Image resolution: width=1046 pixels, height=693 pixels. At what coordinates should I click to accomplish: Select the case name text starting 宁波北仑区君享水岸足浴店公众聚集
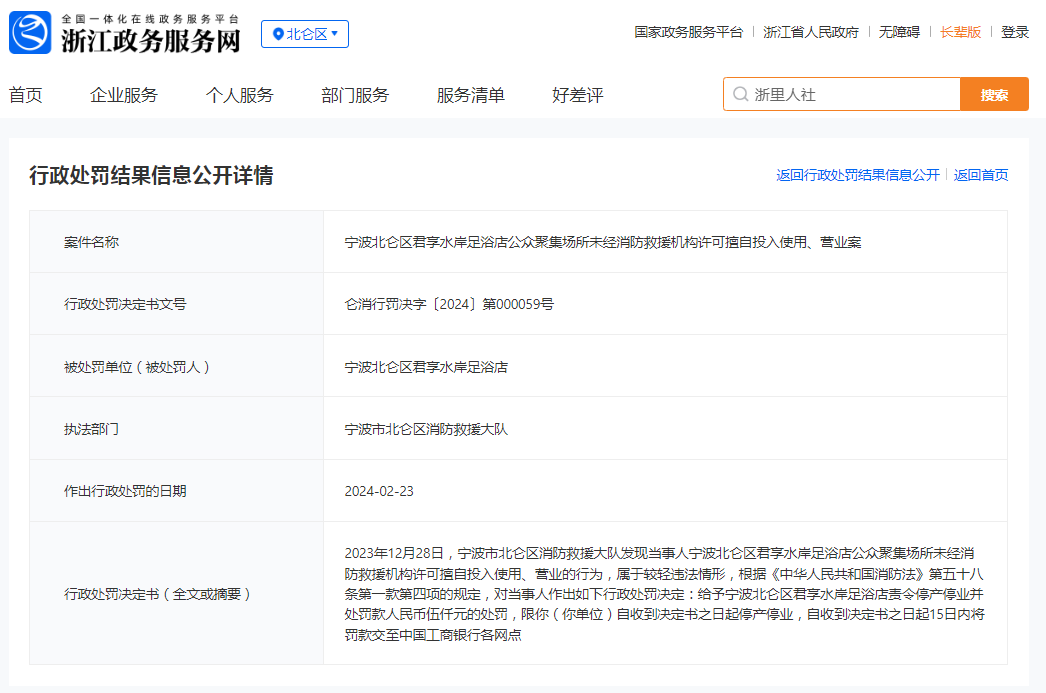point(603,242)
